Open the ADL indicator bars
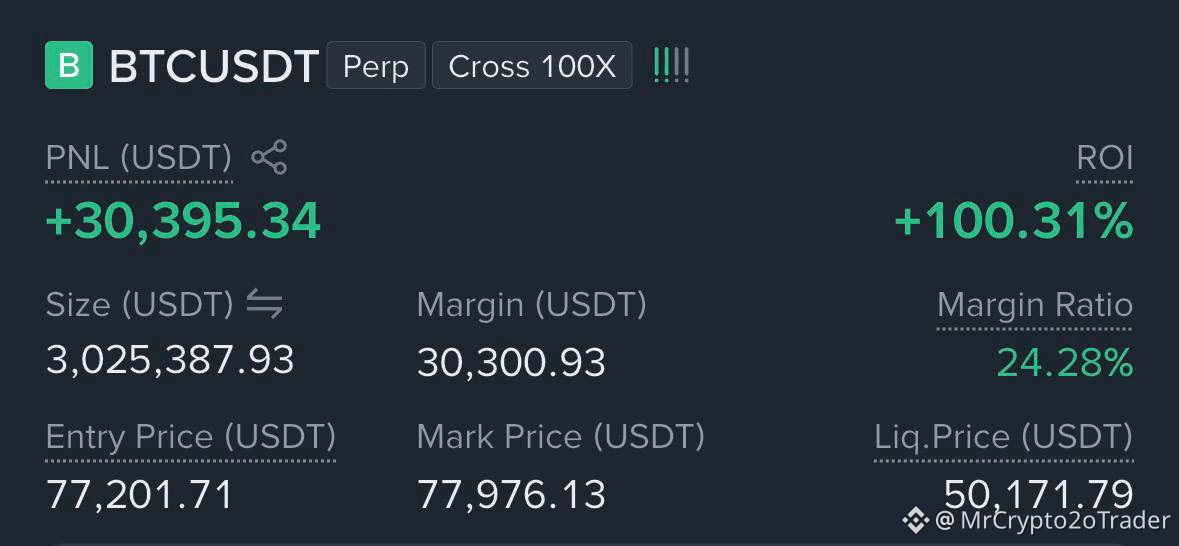This screenshot has width=1179, height=546. [x=671, y=65]
